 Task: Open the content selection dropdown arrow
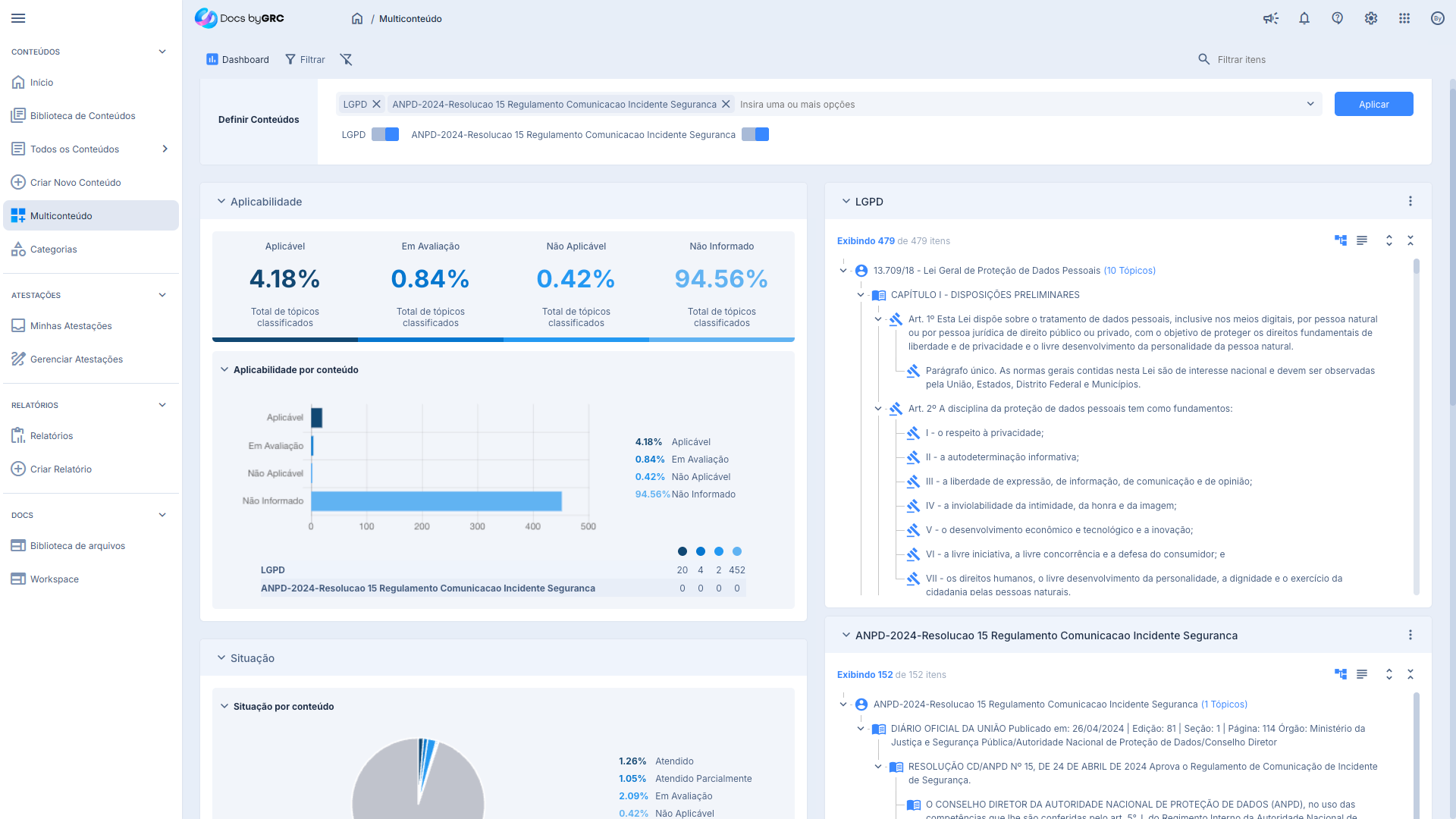(x=1310, y=104)
